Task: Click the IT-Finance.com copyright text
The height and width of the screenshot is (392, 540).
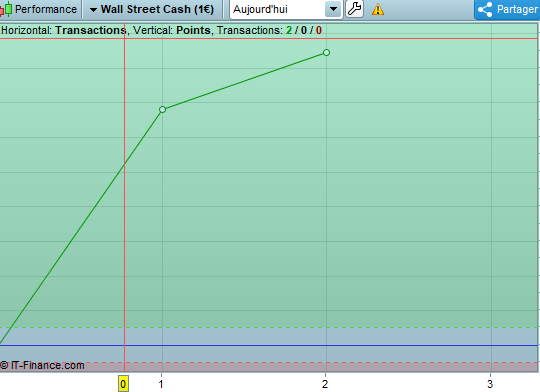Action: click(x=42, y=365)
